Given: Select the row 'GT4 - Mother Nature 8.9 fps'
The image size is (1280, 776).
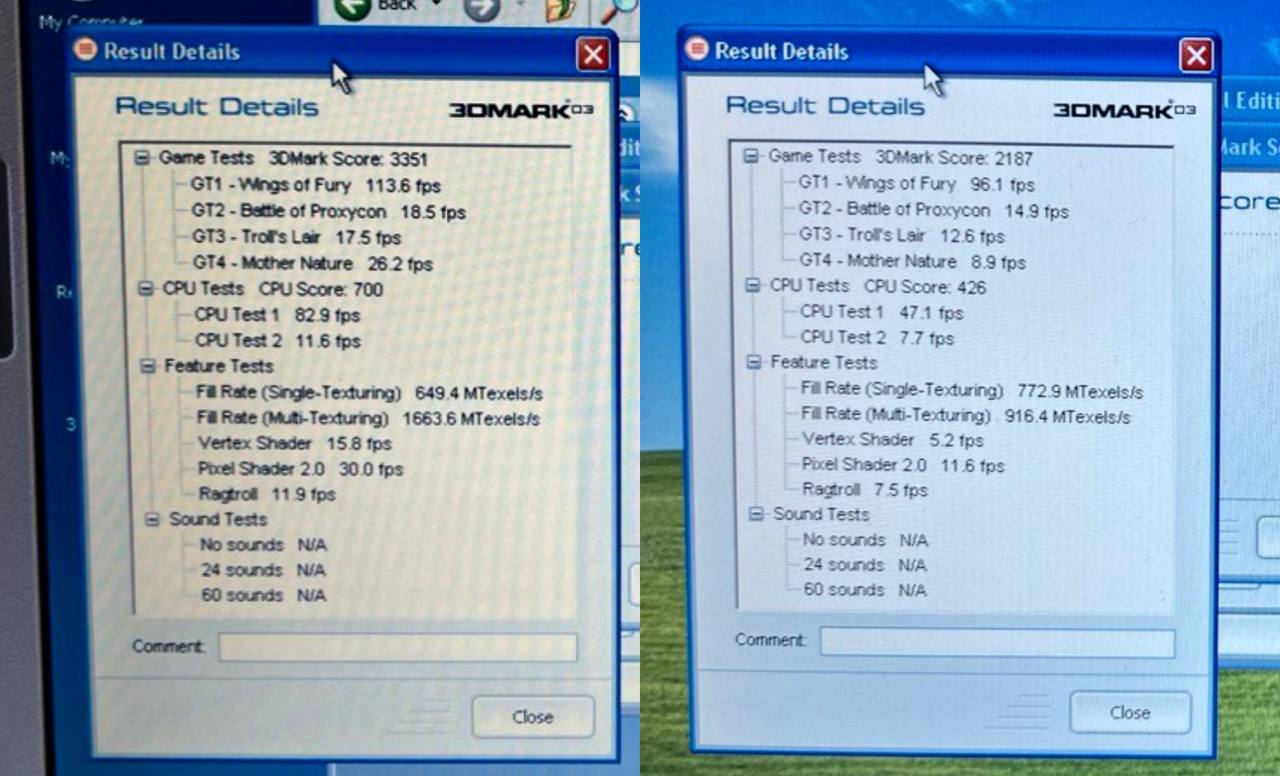Looking at the screenshot, I should pyautogui.click(x=913, y=261).
